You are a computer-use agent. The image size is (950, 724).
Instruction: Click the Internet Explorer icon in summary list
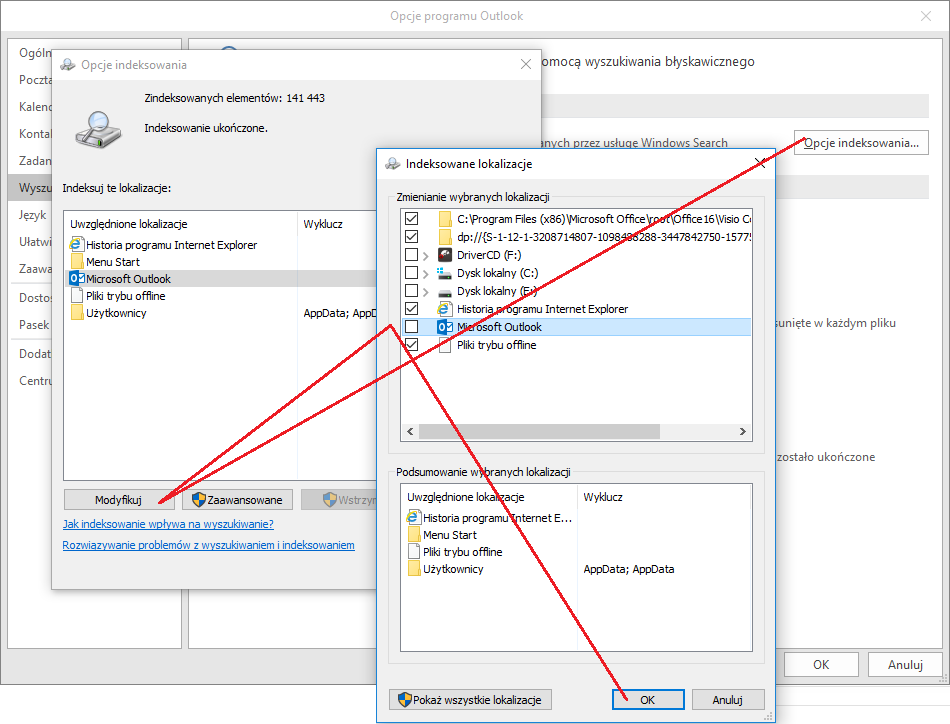414,518
